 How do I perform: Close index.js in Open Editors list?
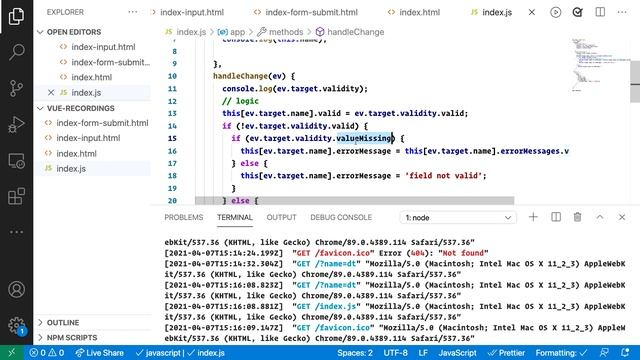(x=51, y=93)
